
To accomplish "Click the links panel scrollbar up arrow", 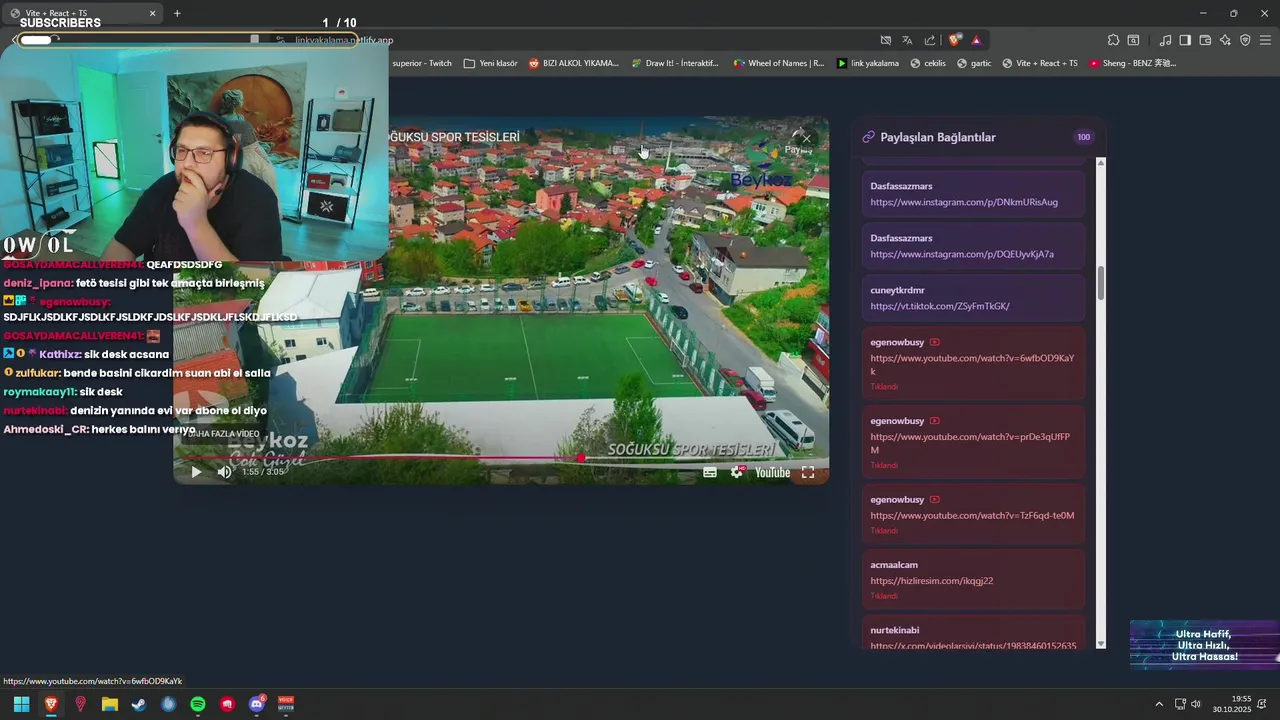I will (x=1101, y=162).
